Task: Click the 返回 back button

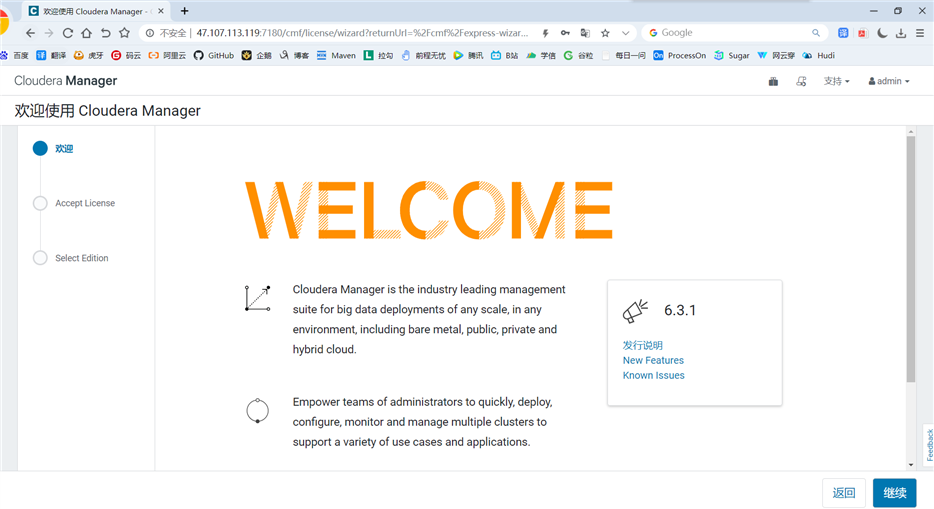Action: point(844,493)
